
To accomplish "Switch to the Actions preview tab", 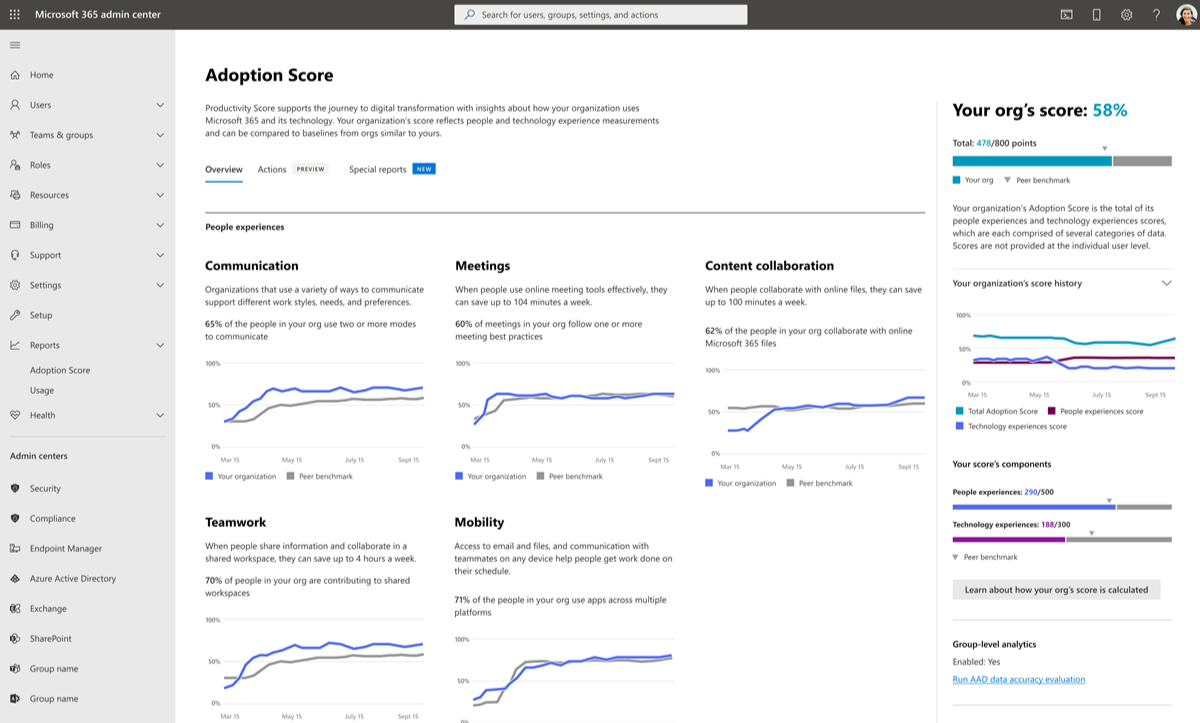I will 271,169.
